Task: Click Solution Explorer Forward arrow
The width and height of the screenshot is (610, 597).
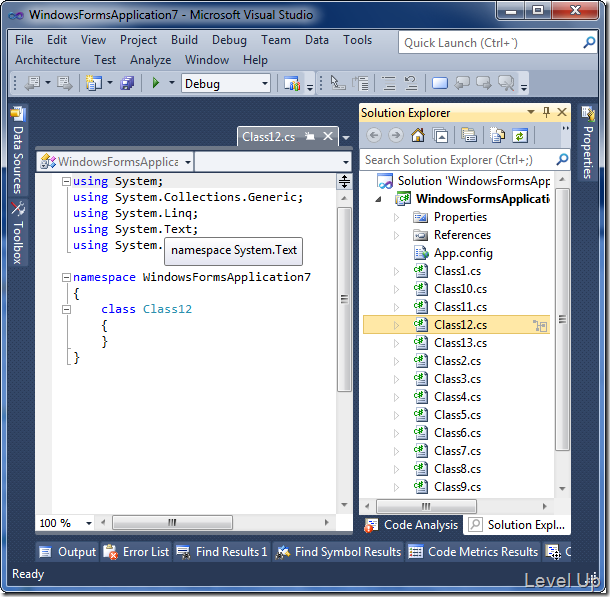Action: 396,136
